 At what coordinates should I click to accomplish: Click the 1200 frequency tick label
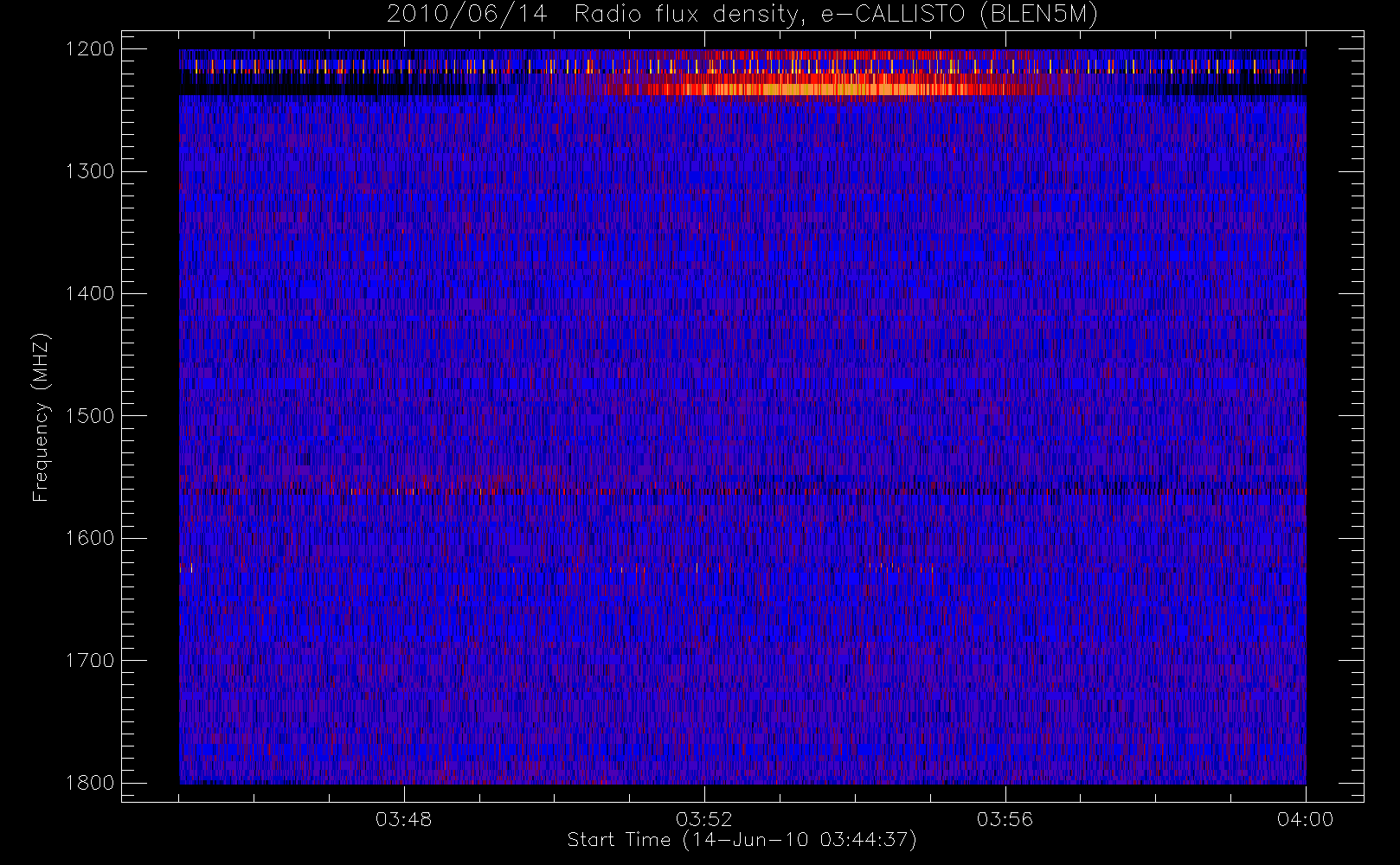tap(90, 49)
